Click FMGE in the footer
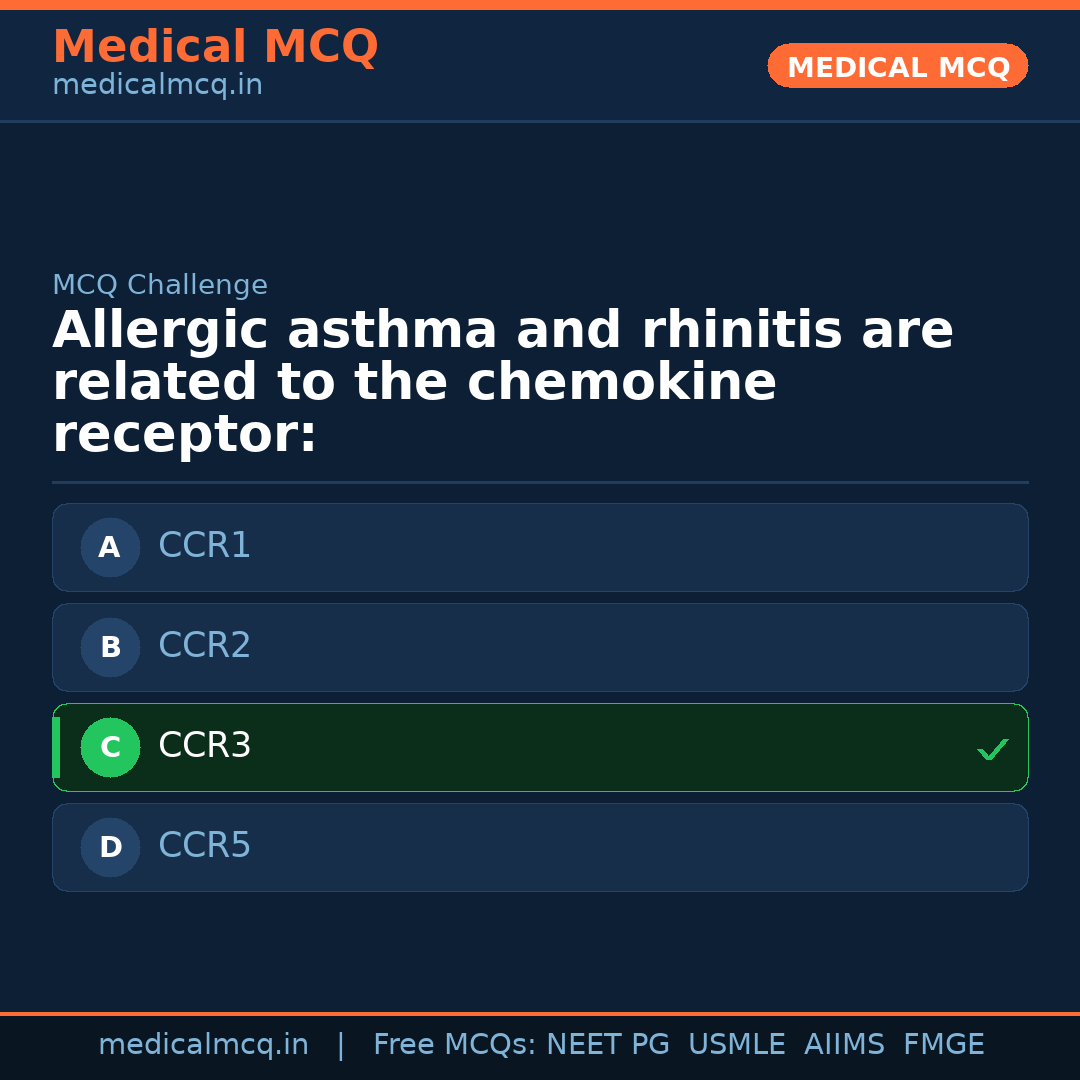Viewport: 1080px width, 1080px height. (x=943, y=1045)
